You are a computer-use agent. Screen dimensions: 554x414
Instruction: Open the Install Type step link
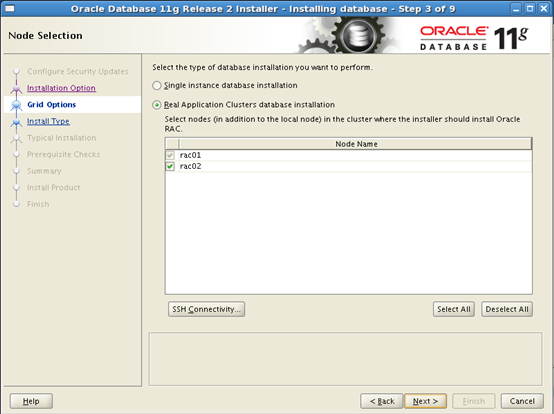(48, 121)
